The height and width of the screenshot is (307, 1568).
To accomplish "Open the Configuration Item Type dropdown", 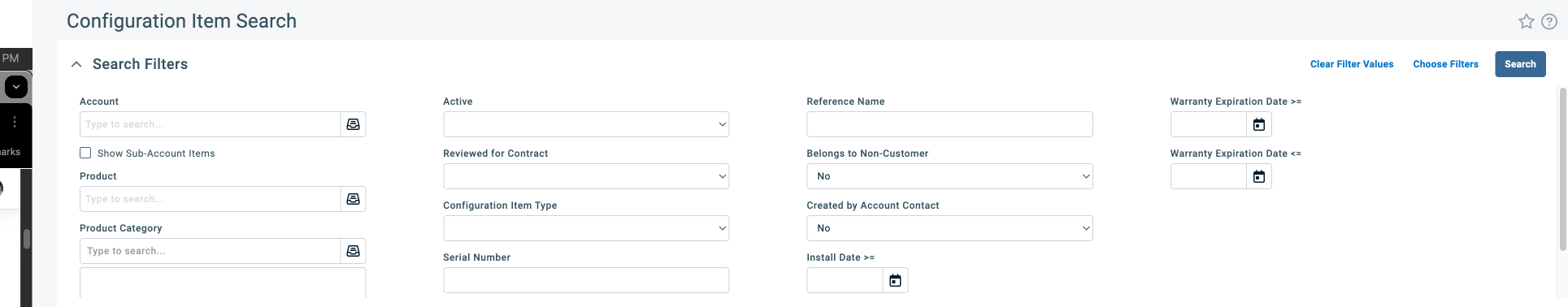I will 586,228.
